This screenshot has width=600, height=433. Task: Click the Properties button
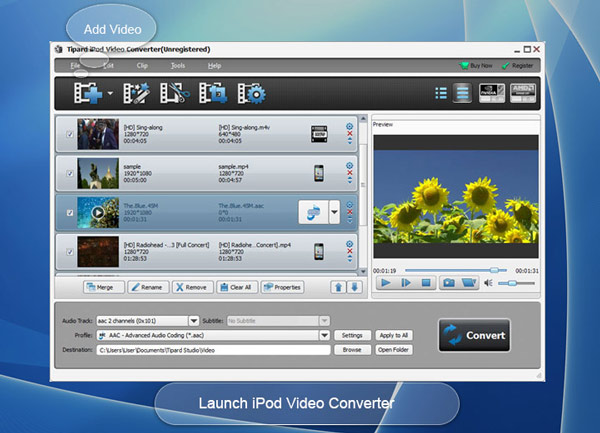(x=282, y=287)
